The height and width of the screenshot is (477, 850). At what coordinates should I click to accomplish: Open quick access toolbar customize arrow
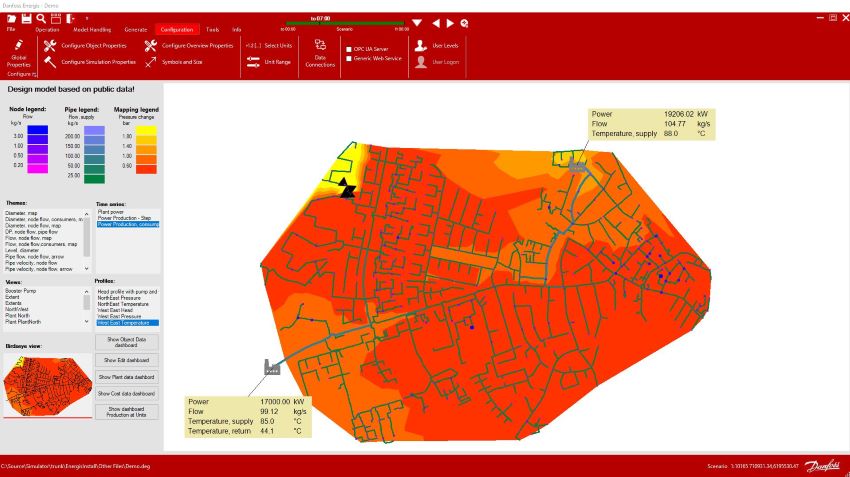coord(87,18)
